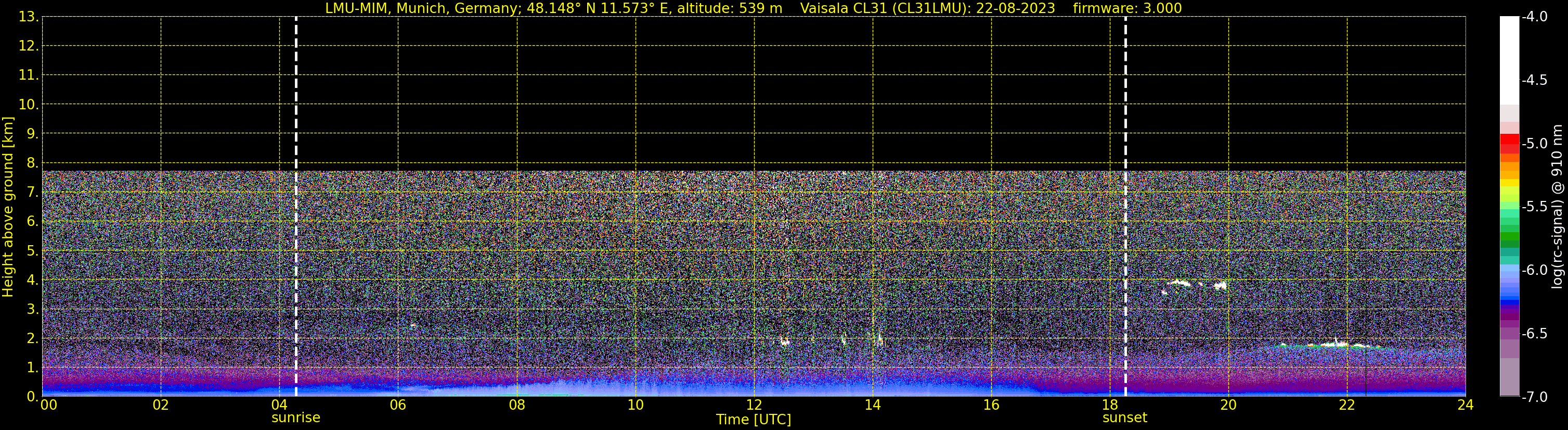
Task: Click the '-5.0' colorbar tick label
Action: pos(1534,144)
